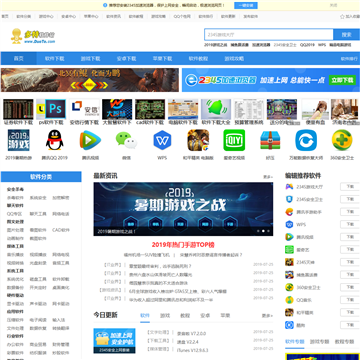Image resolution: width=360 pixels, height=360 pixels.
Task: Switch to 安卓 tab in 今日更新
Action: (205, 315)
